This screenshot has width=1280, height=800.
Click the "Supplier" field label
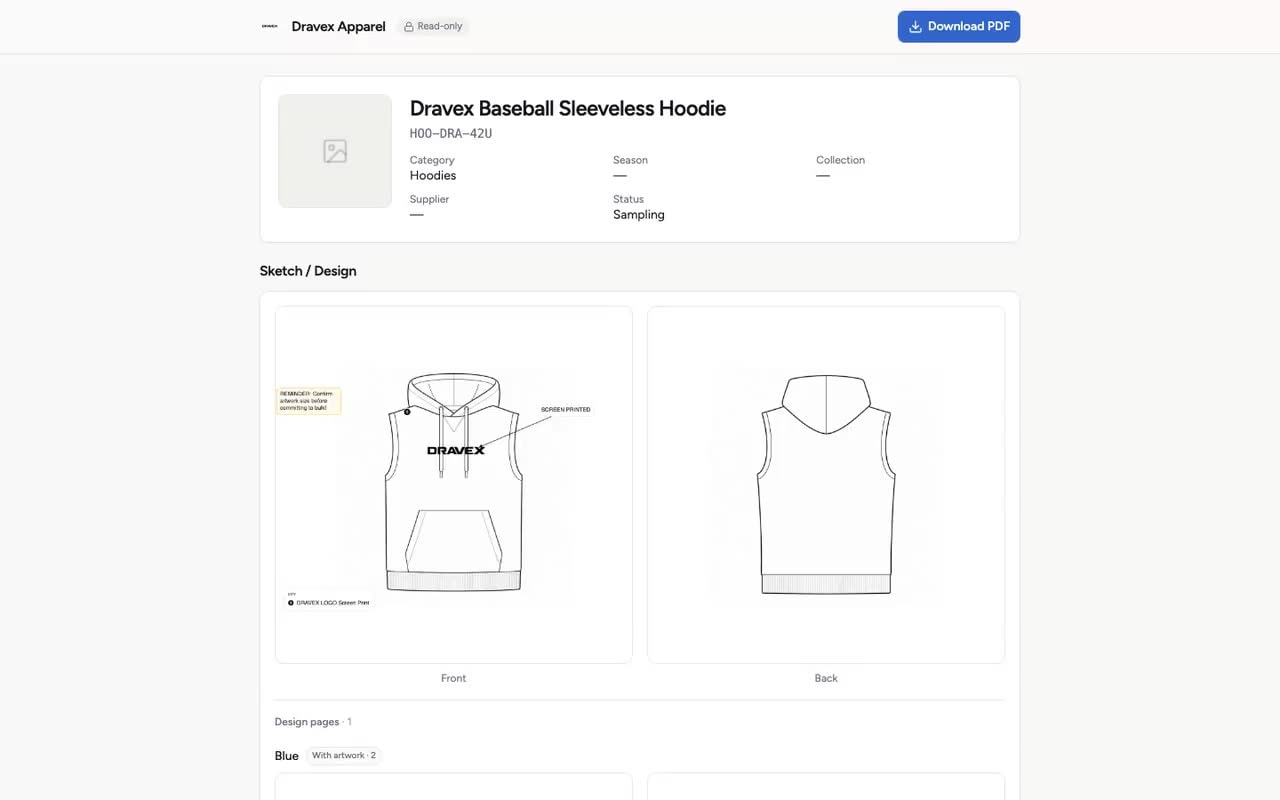point(429,199)
